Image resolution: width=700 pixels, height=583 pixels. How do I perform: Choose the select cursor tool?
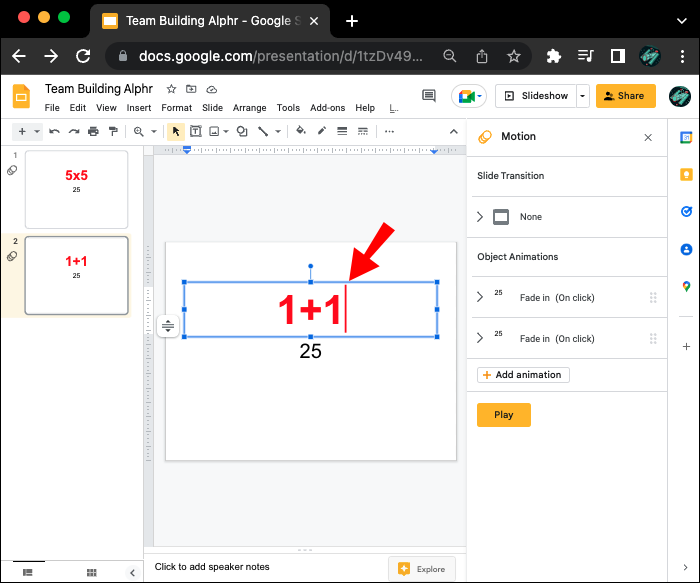(x=176, y=131)
